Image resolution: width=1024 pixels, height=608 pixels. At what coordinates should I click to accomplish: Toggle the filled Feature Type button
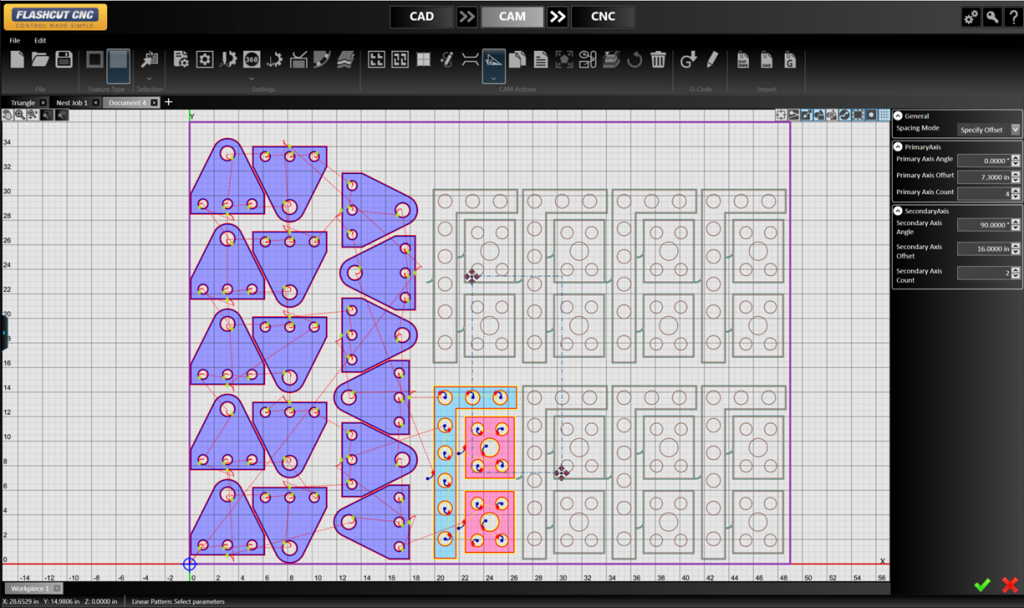[119, 61]
